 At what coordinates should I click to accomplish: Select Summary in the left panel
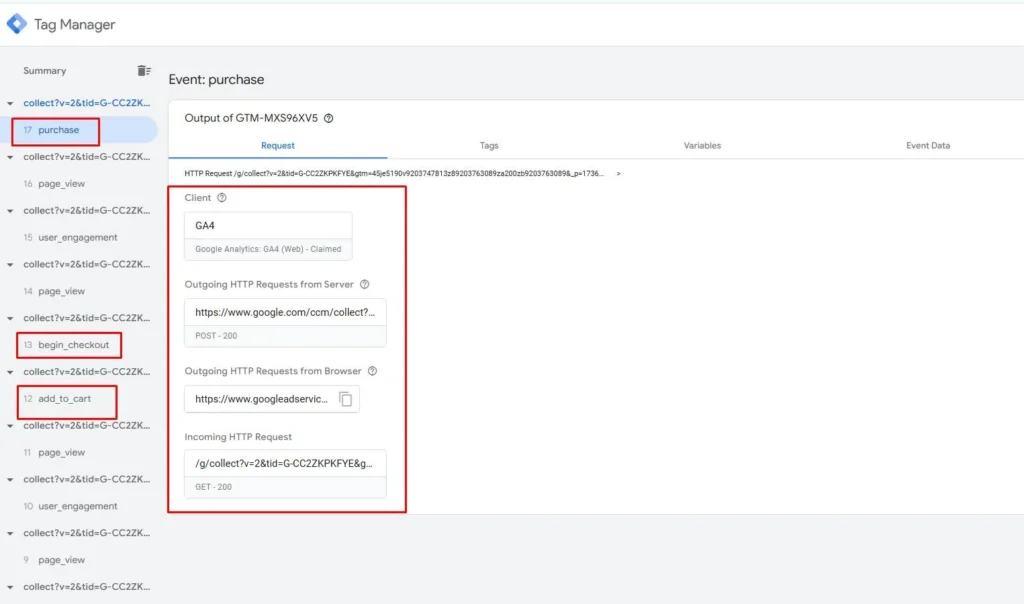click(x=44, y=71)
